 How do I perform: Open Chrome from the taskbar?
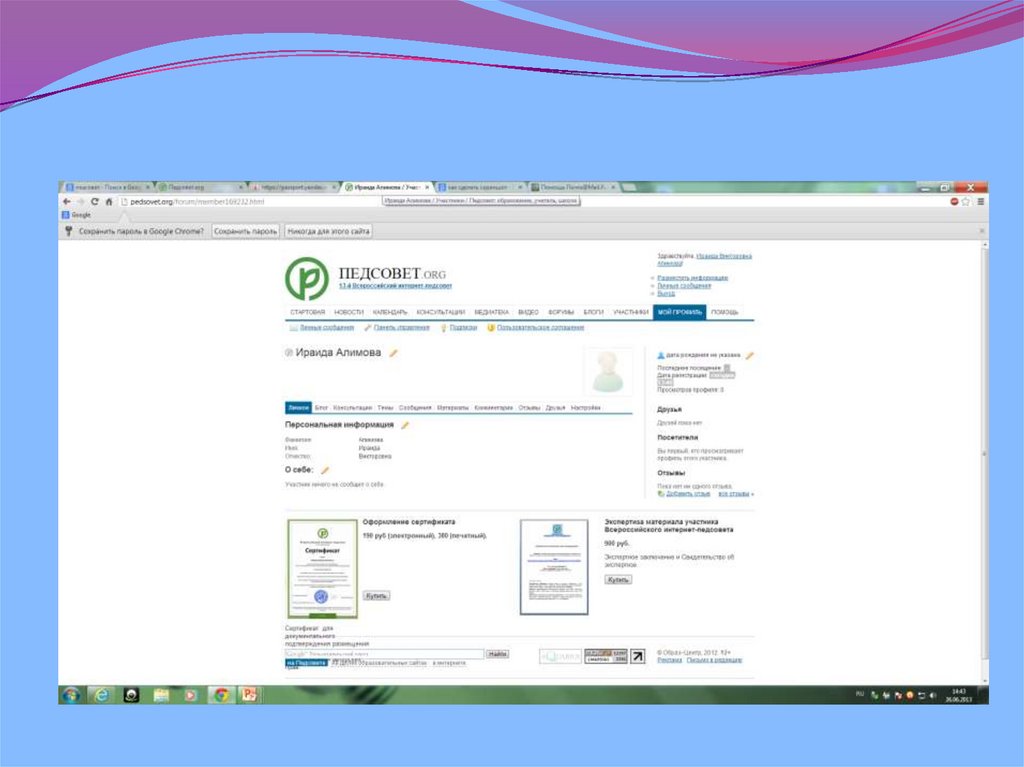[221, 695]
